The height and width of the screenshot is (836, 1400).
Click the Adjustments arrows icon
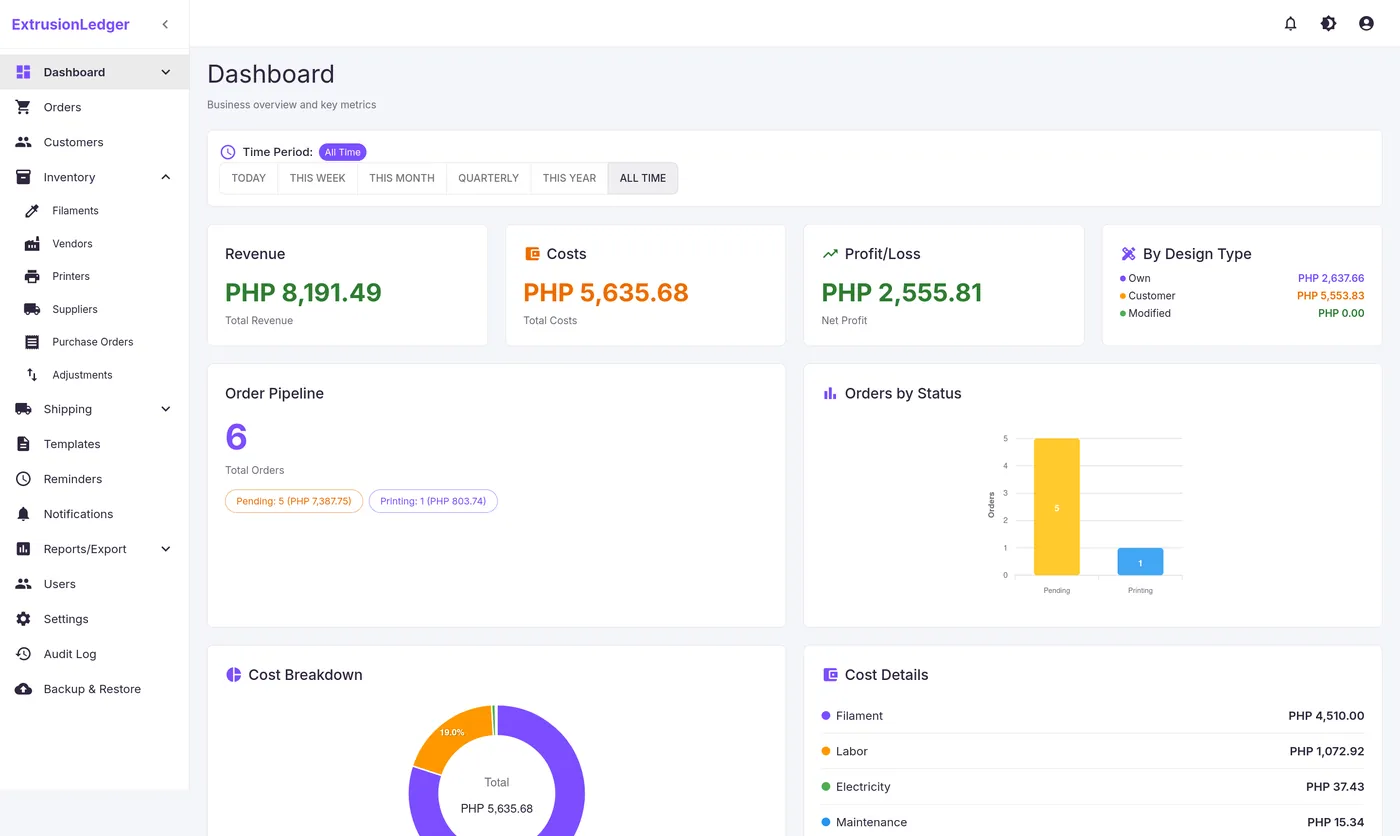pyautogui.click(x=32, y=375)
